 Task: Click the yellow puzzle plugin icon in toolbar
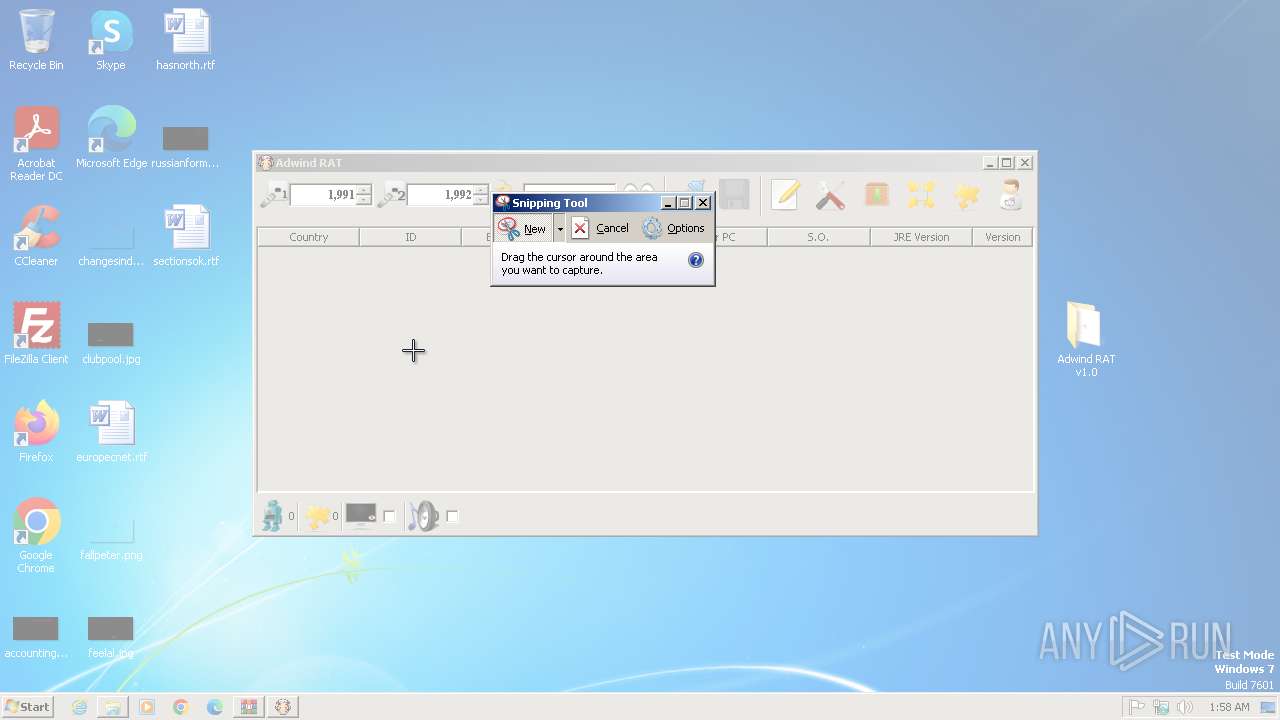click(966, 195)
